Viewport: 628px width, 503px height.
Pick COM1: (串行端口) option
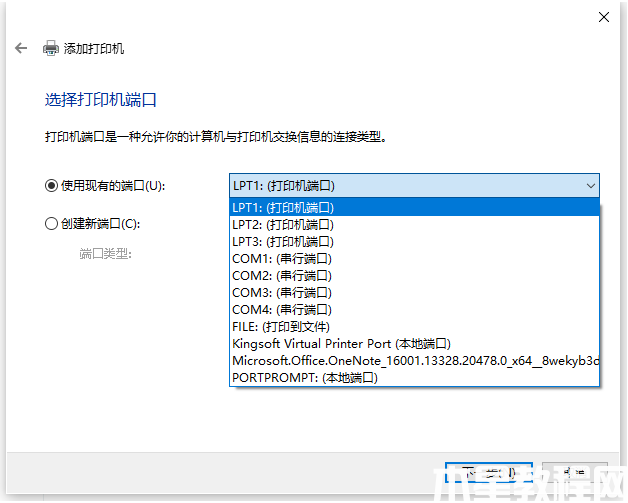[414, 259]
